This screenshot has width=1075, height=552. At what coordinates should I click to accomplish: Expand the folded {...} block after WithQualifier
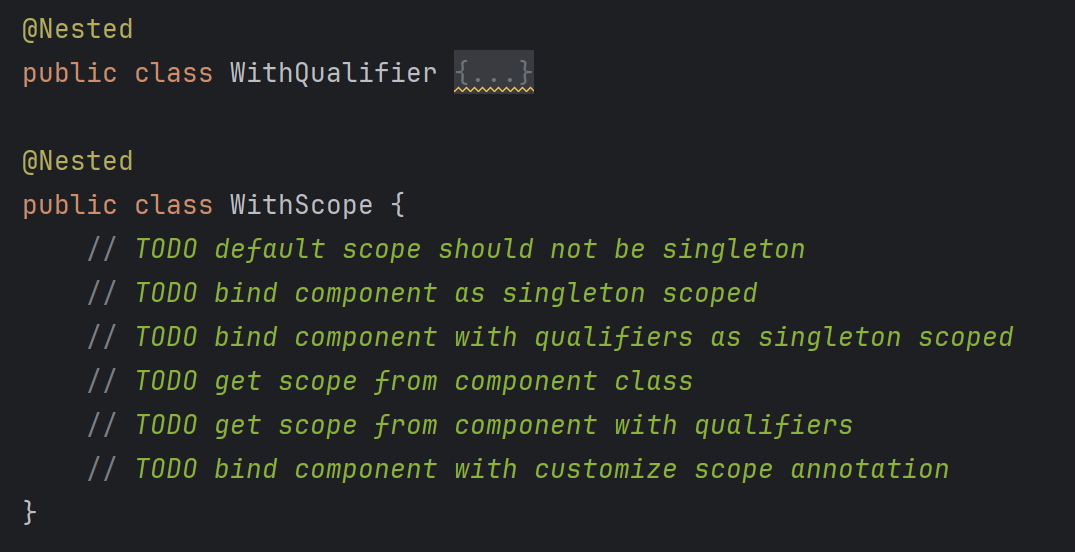[493, 73]
